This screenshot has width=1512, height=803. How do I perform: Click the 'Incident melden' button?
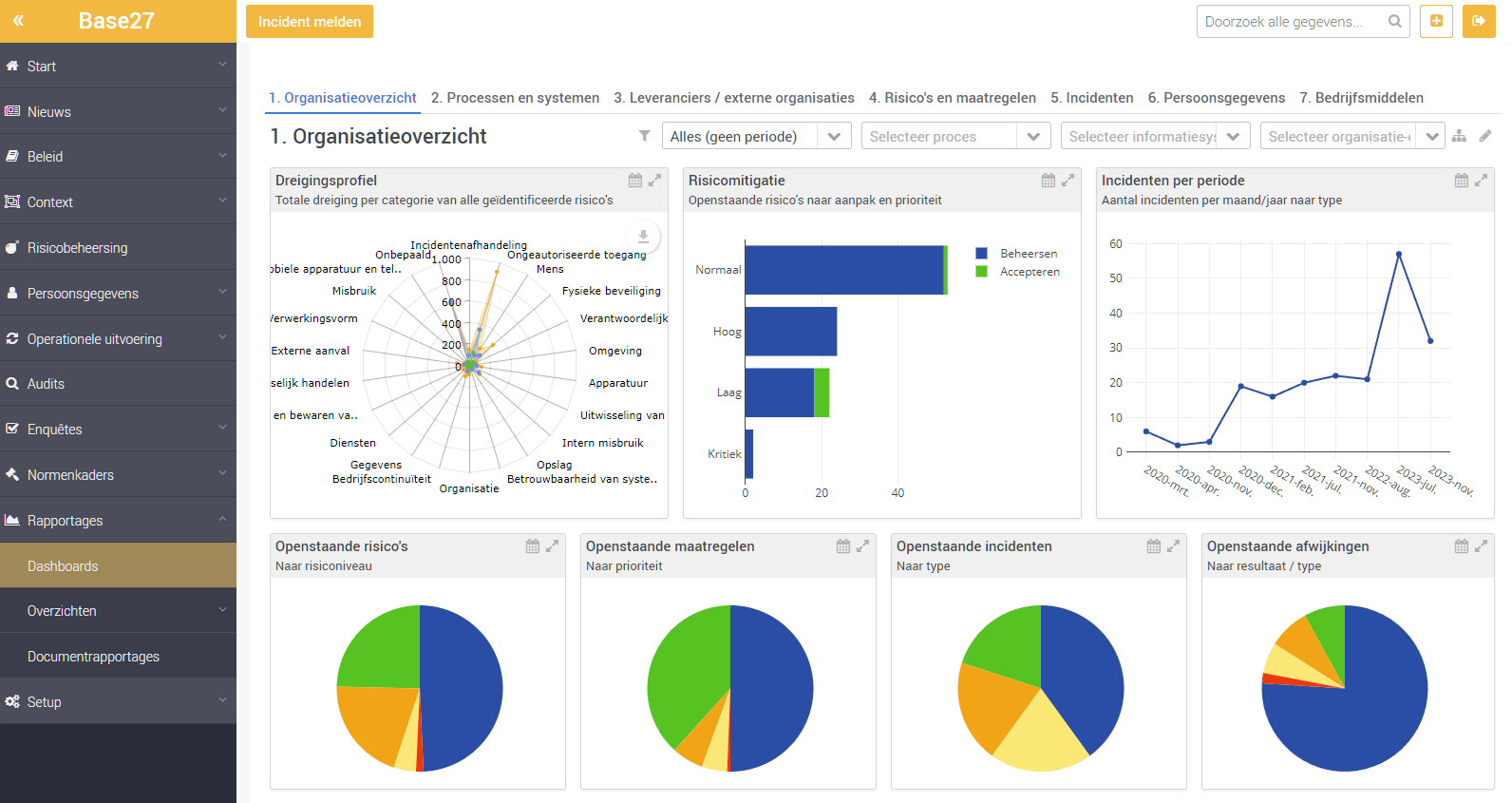pyautogui.click(x=310, y=21)
